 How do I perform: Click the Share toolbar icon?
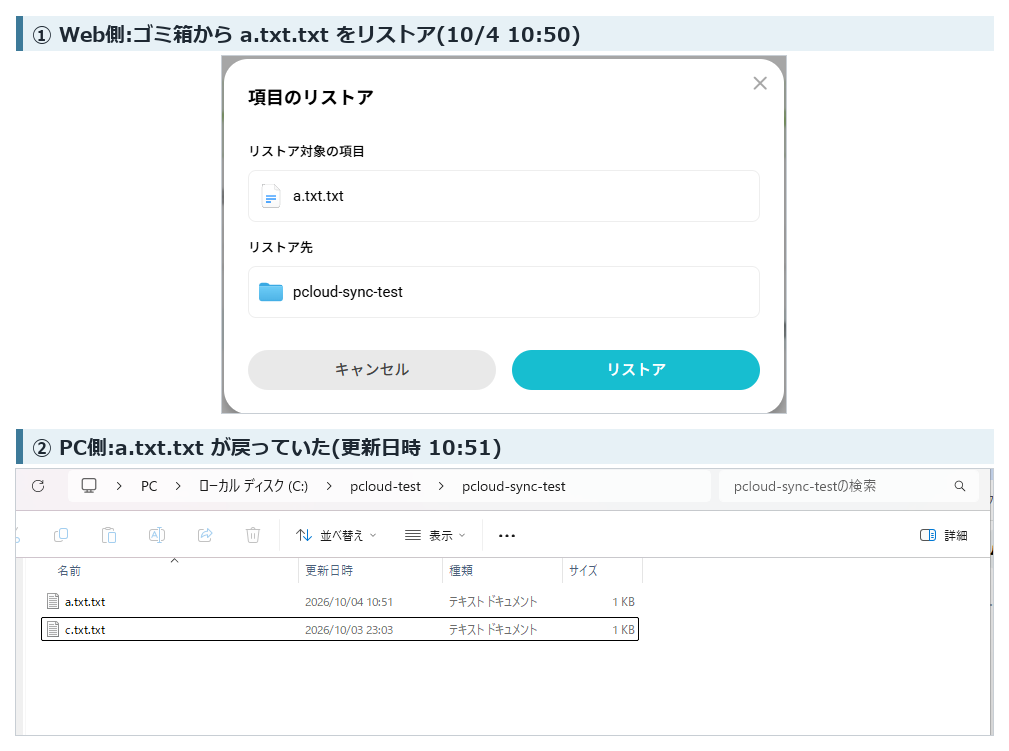pos(205,535)
